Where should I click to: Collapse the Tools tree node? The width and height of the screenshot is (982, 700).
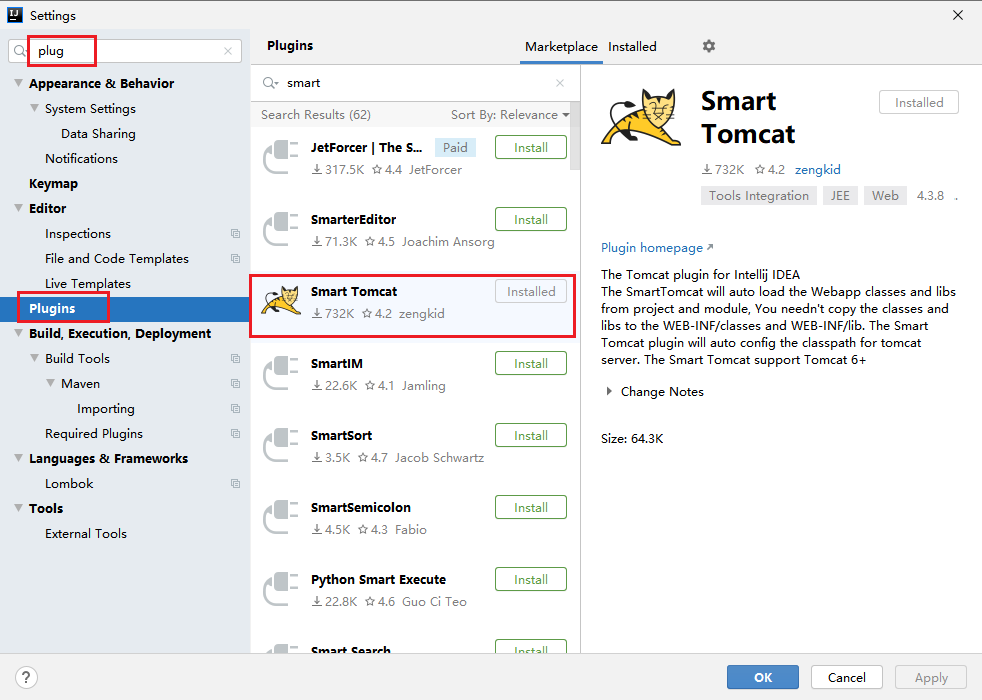(x=19, y=509)
